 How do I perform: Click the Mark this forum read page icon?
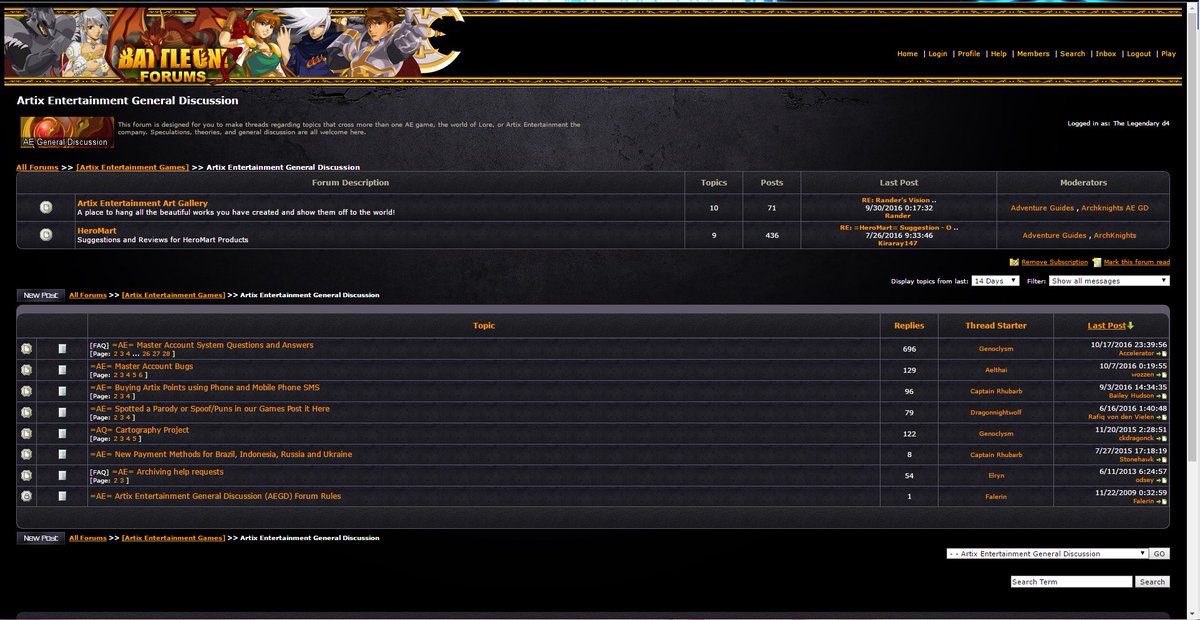click(x=1097, y=262)
